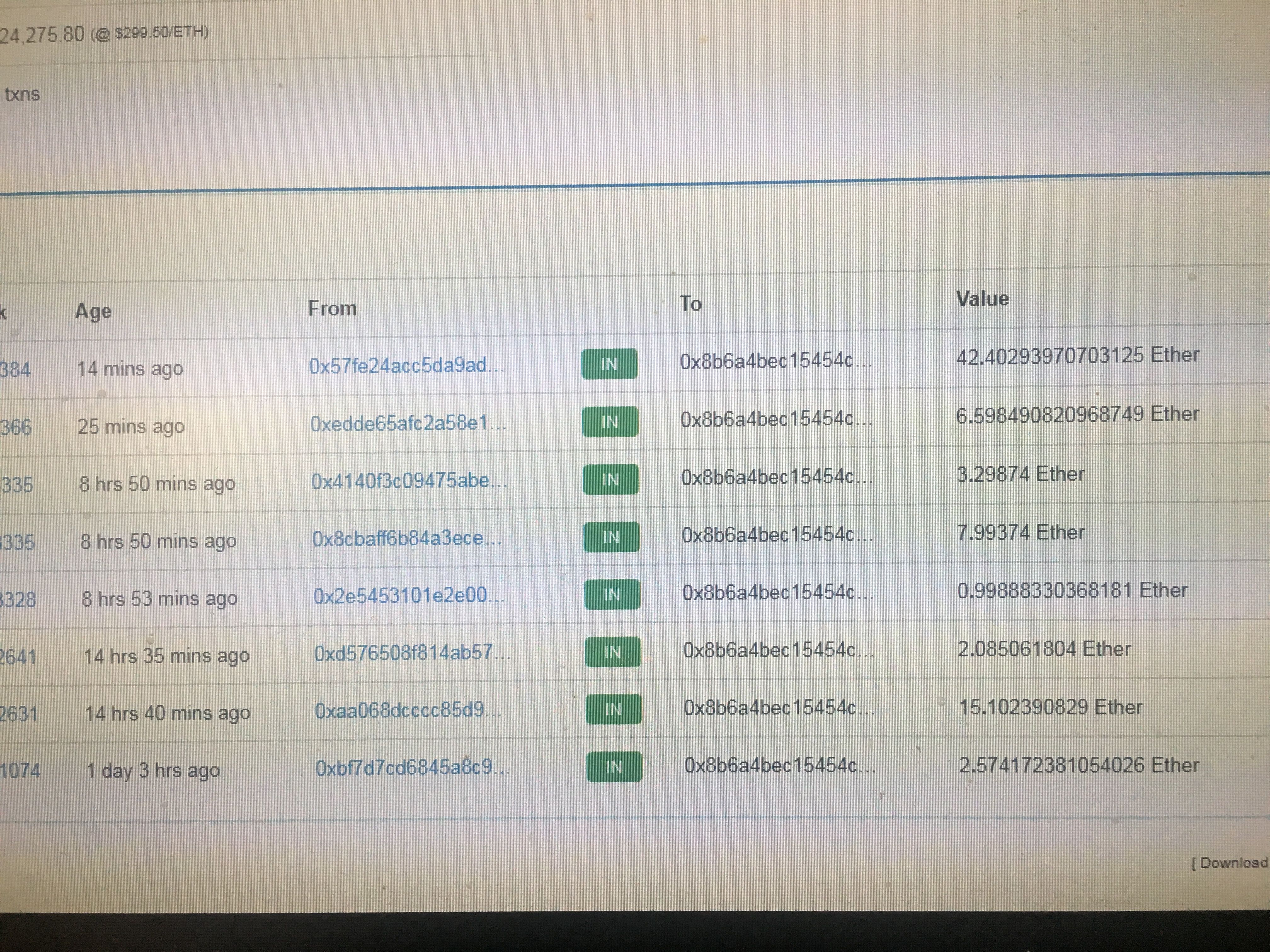Image resolution: width=1270 pixels, height=952 pixels.
Task: Click the 6.598490820968749 Ether value
Action: 1078,414
